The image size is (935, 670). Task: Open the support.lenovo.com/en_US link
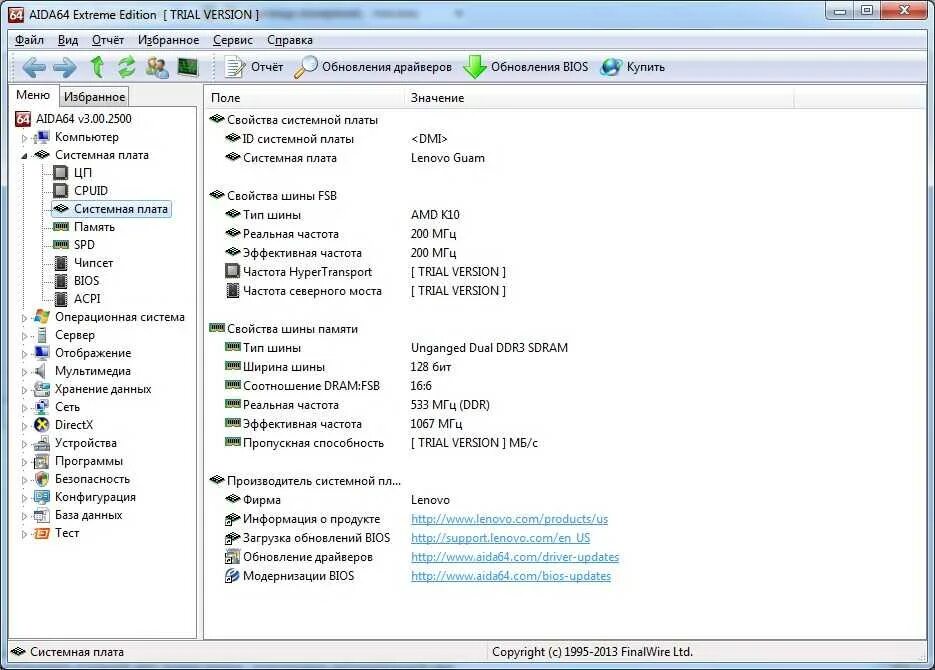pyautogui.click(x=500, y=538)
